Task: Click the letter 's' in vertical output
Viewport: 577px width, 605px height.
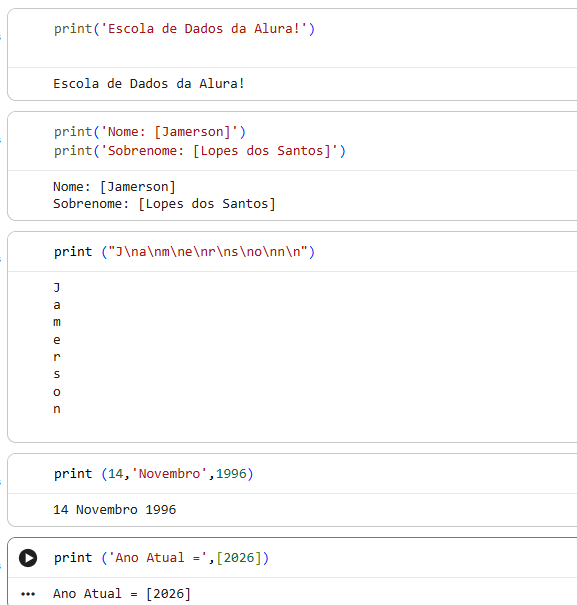Action: coord(57,374)
